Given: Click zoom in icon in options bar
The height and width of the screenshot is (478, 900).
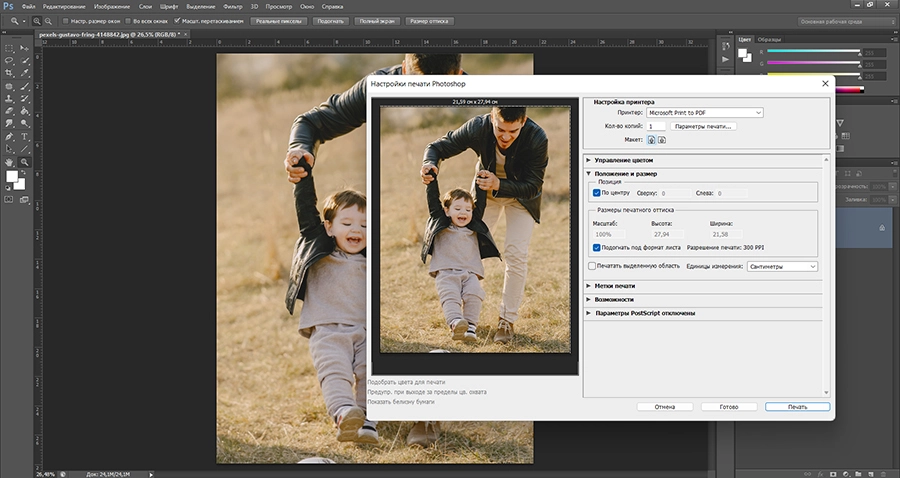Looking at the screenshot, I should 37,20.
